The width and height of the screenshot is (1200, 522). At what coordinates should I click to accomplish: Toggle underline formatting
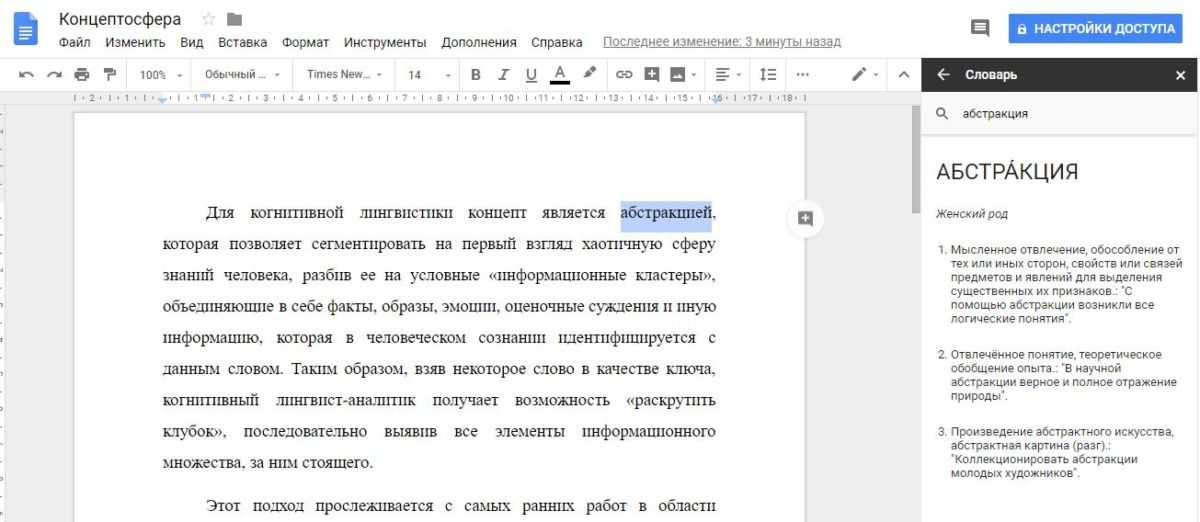(531, 75)
